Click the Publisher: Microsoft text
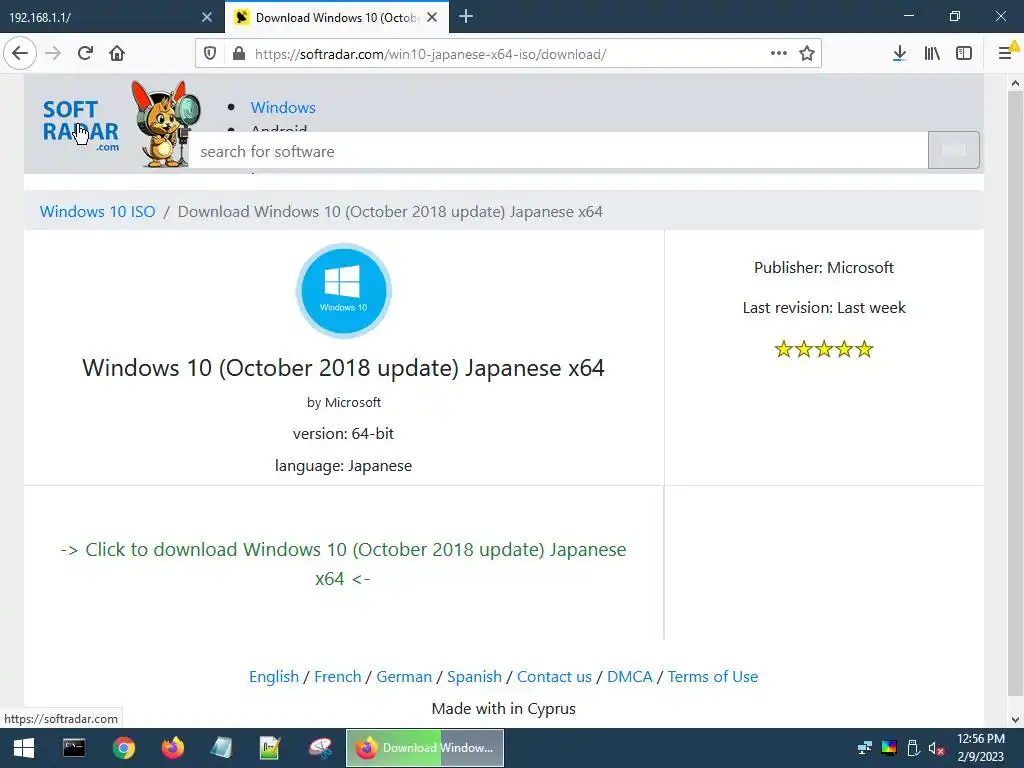The height and width of the screenshot is (768, 1024). (824, 268)
